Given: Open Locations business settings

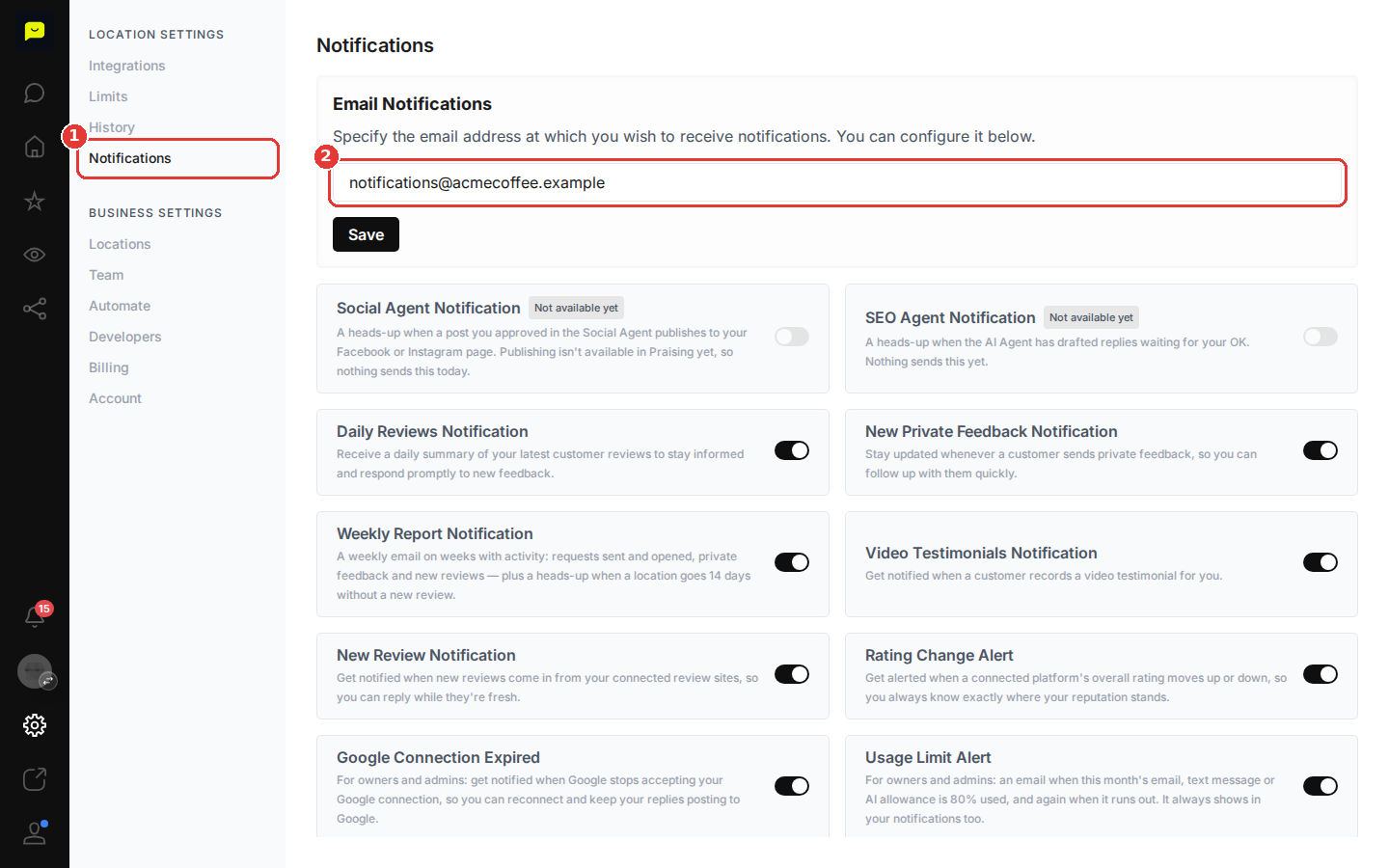Looking at the screenshot, I should 120,244.
